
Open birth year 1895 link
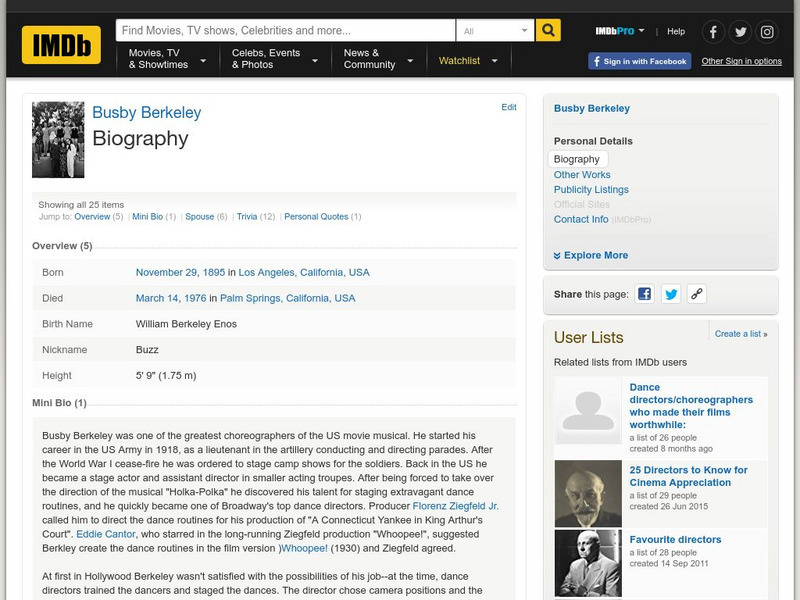(x=214, y=272)
